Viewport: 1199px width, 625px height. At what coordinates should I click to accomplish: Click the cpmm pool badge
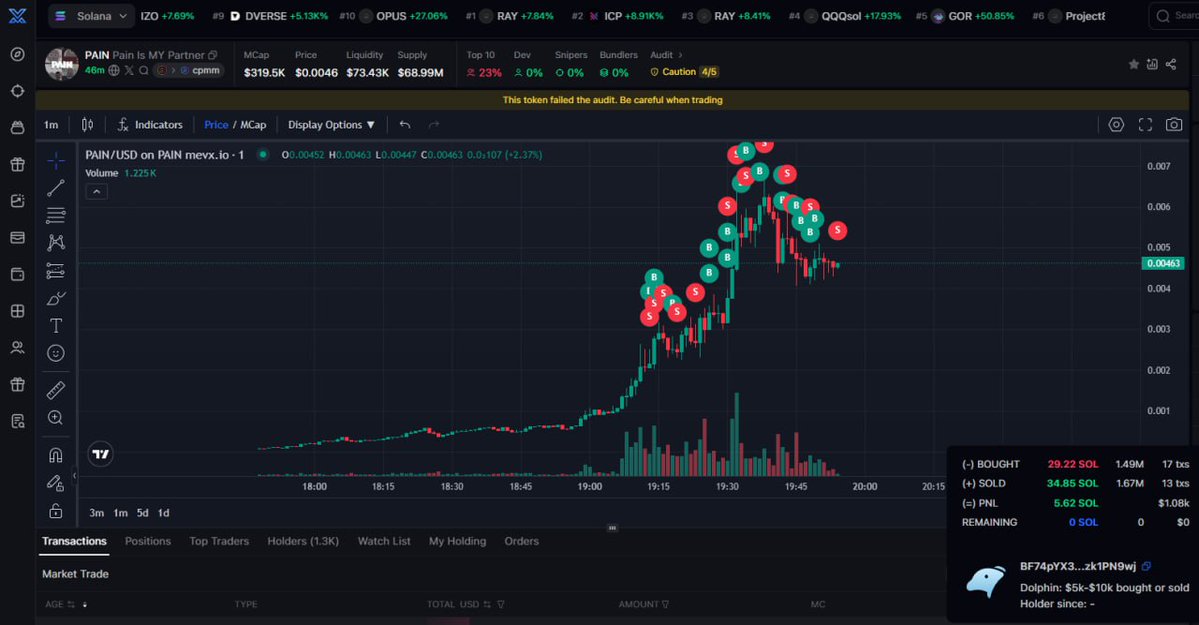pos(202,70)
